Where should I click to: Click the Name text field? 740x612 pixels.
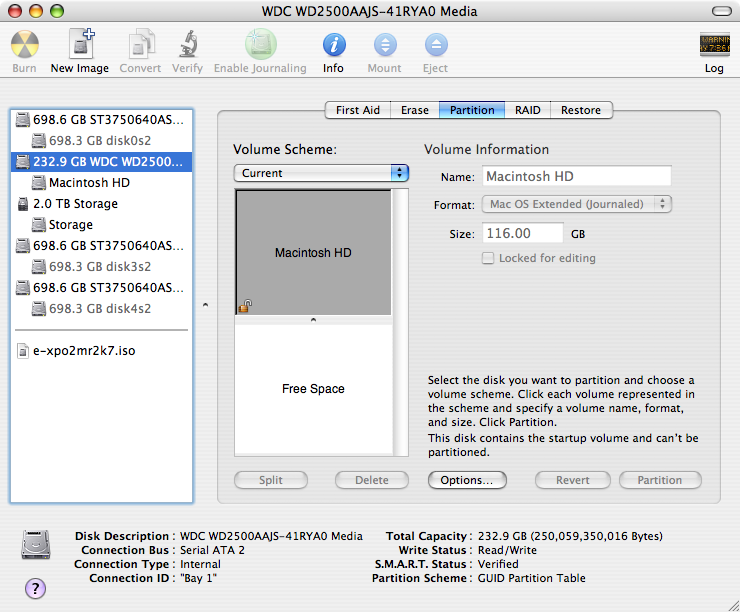(x=576, y=176)
